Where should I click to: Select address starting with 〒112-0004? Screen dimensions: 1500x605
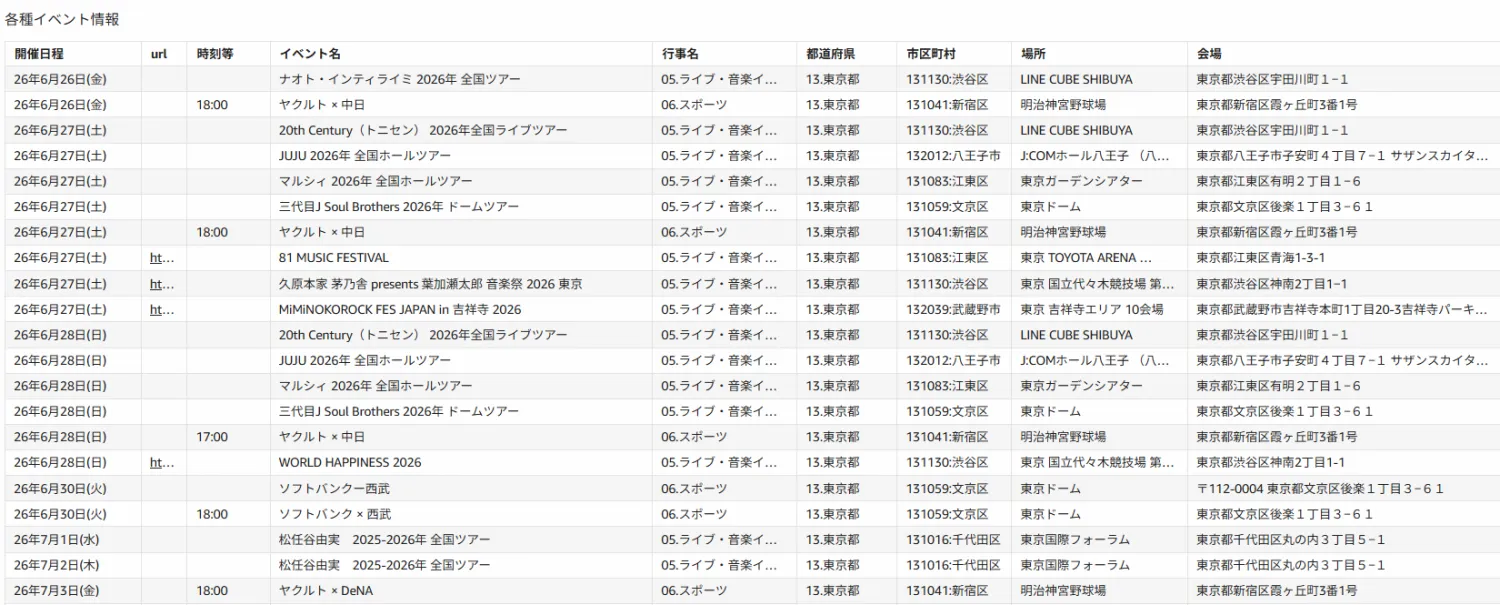(1320, 489)
